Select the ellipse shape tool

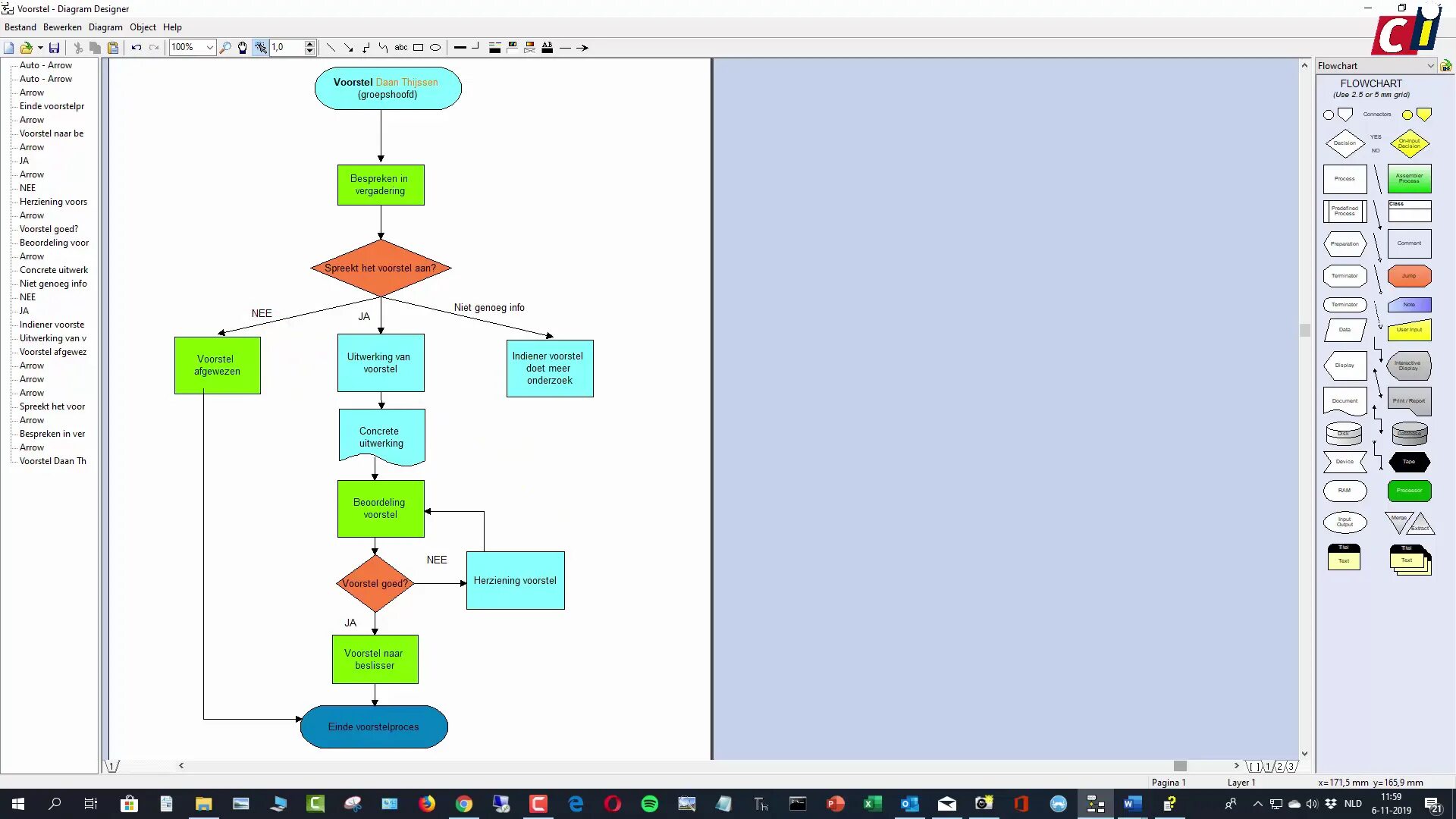click(x=435, y=48)
